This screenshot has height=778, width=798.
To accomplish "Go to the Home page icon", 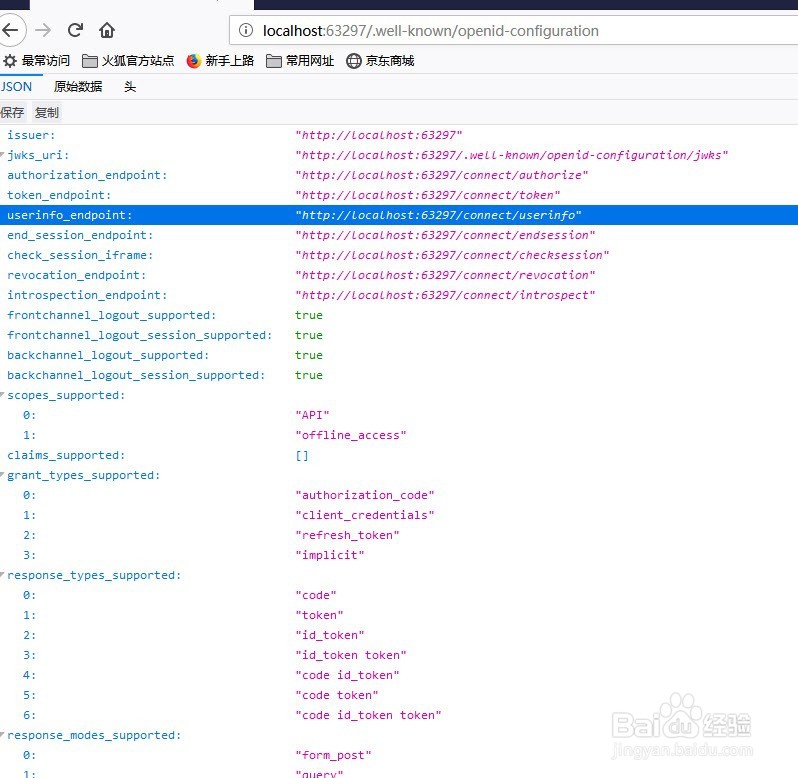I will [107, 30].
